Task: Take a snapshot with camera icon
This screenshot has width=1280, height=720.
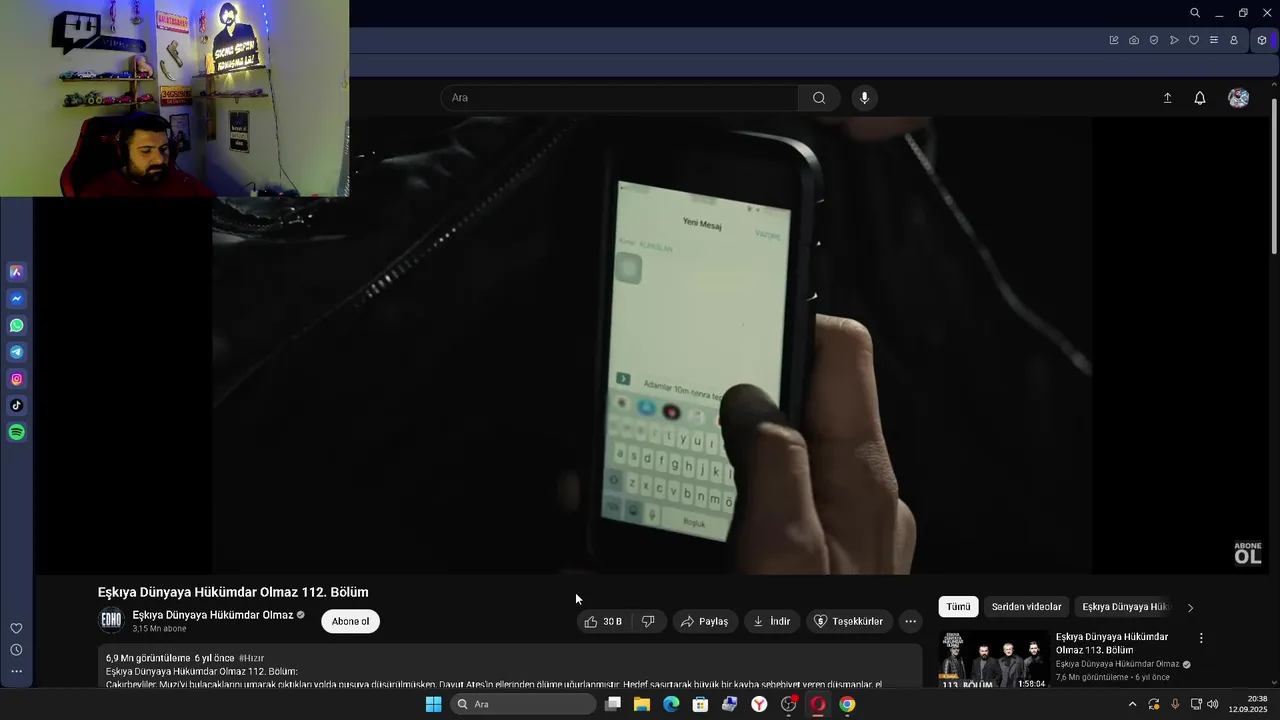Action: coord(1134,40)
